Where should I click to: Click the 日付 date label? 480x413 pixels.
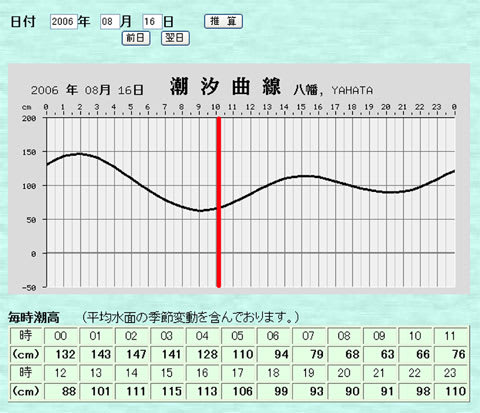click(23, 22)
